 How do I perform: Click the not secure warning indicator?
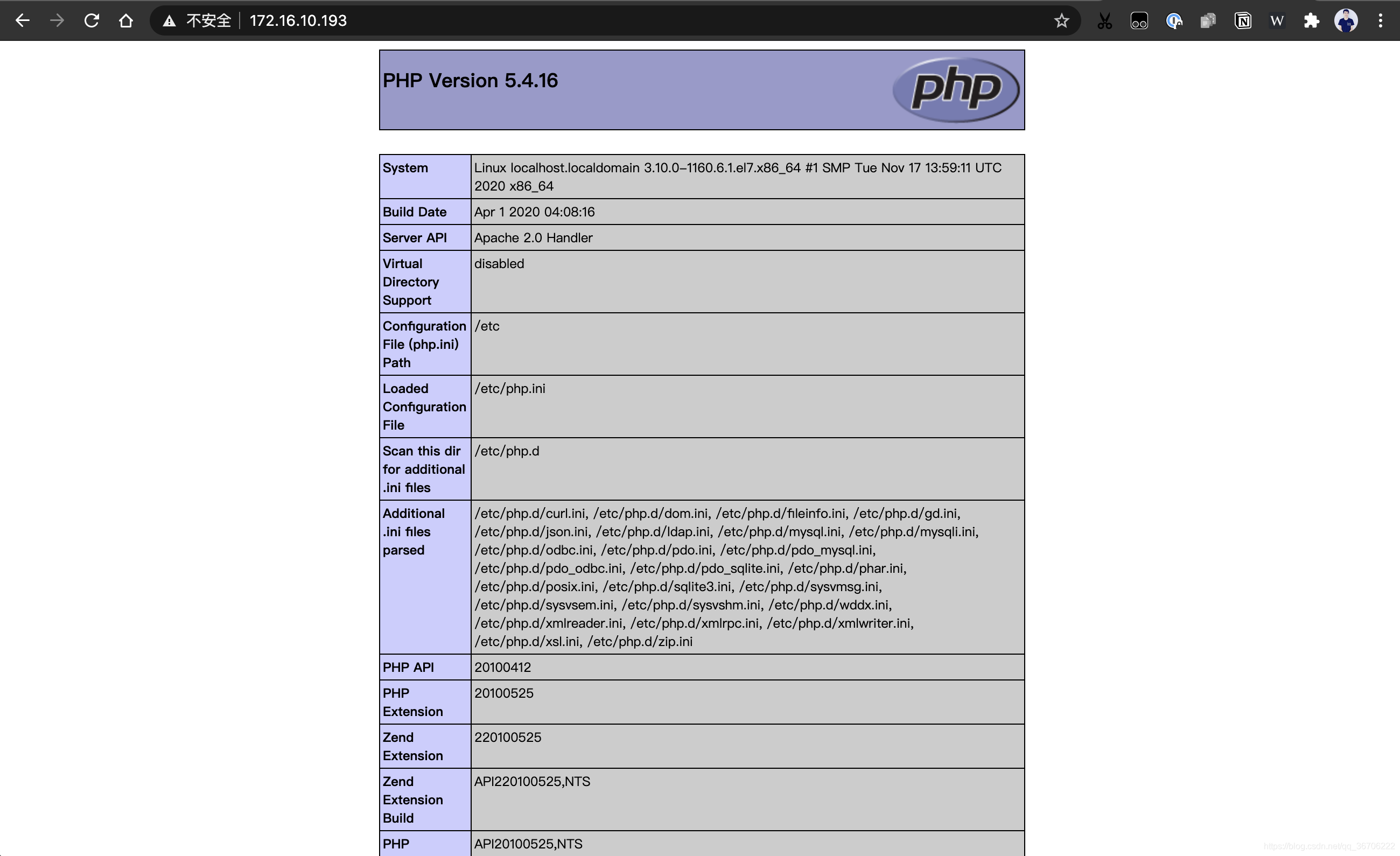coord(197,21)
